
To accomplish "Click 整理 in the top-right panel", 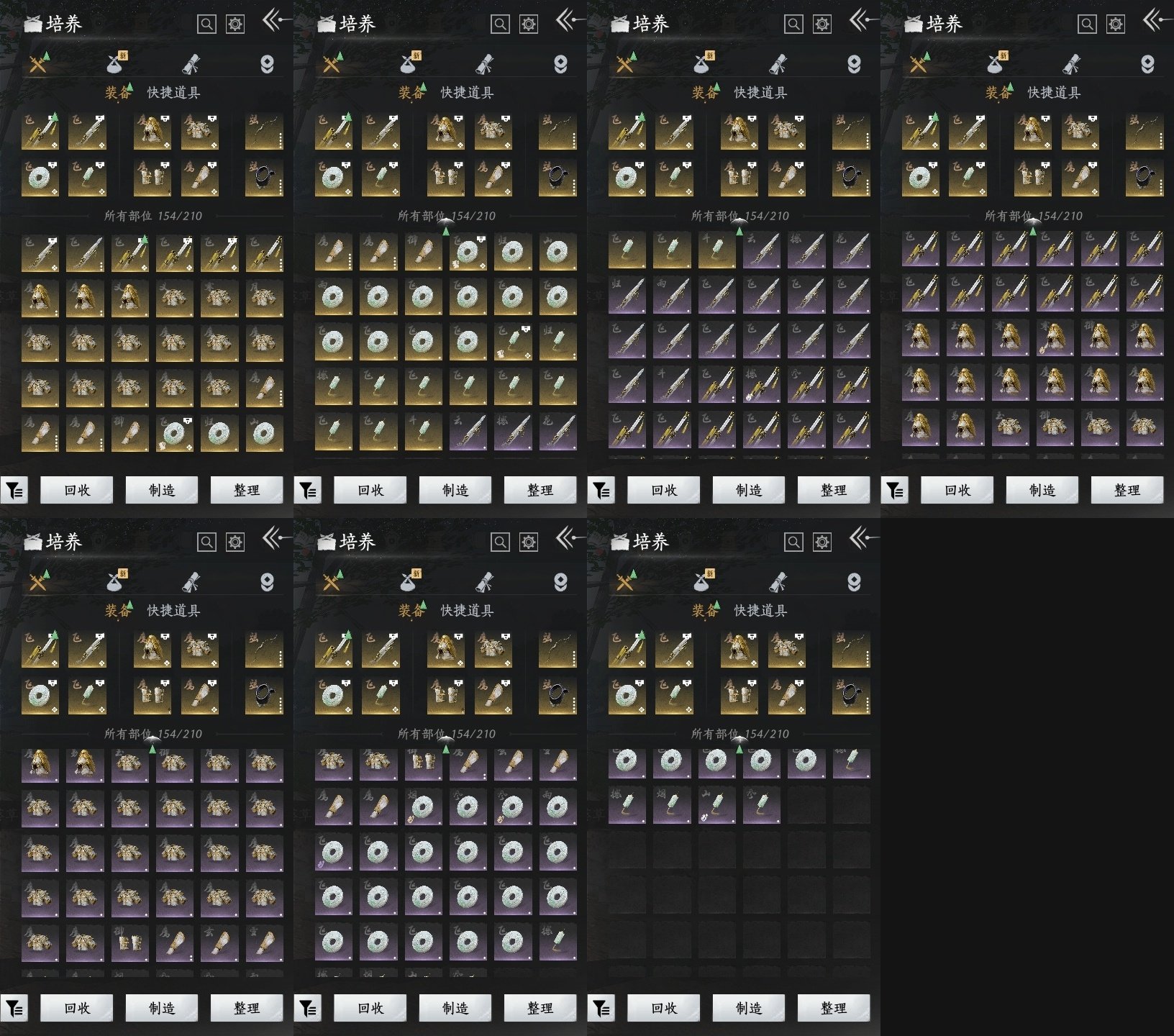I will point(1127,490).
